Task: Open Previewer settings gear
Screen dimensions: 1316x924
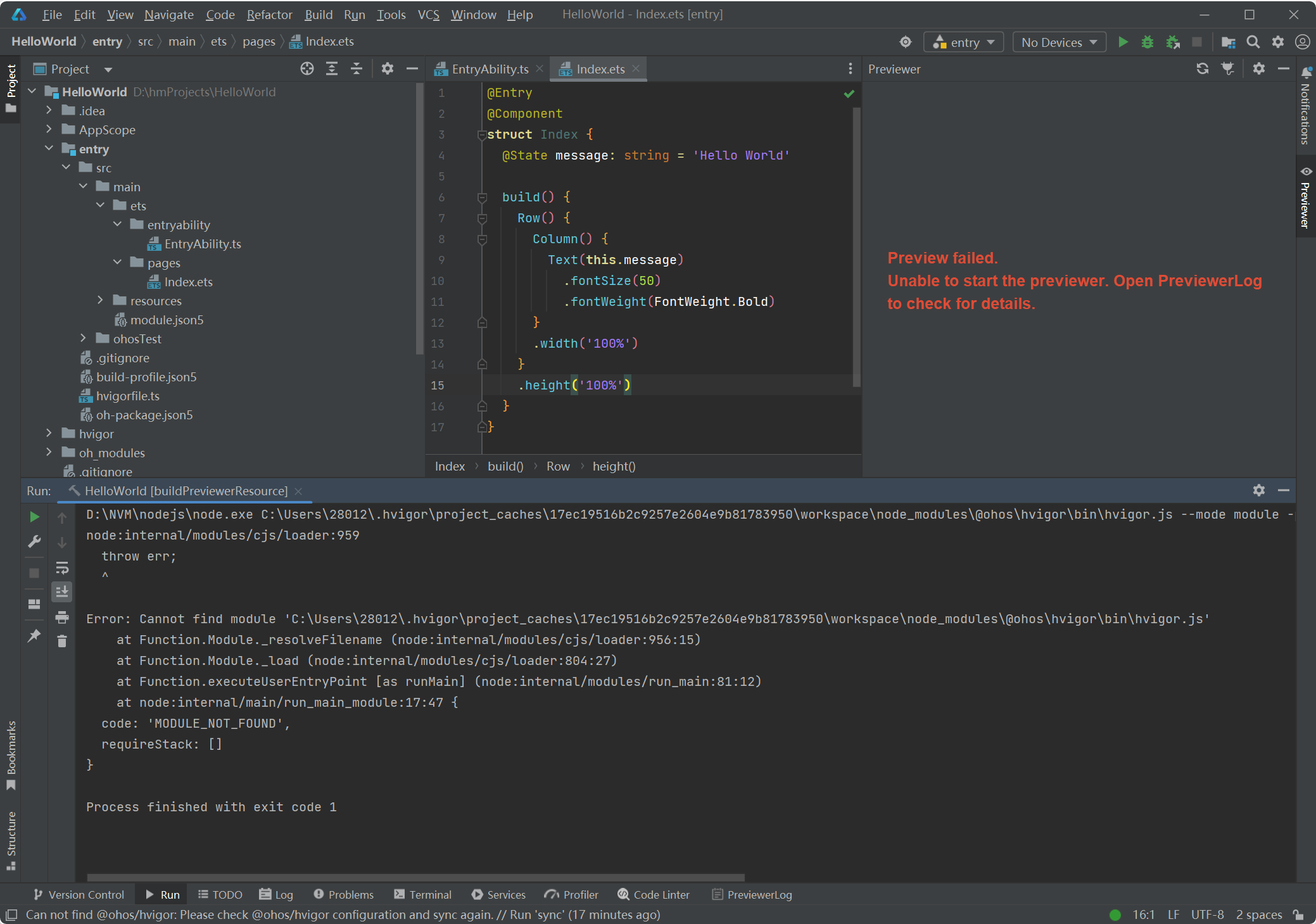Action: 1259,69
